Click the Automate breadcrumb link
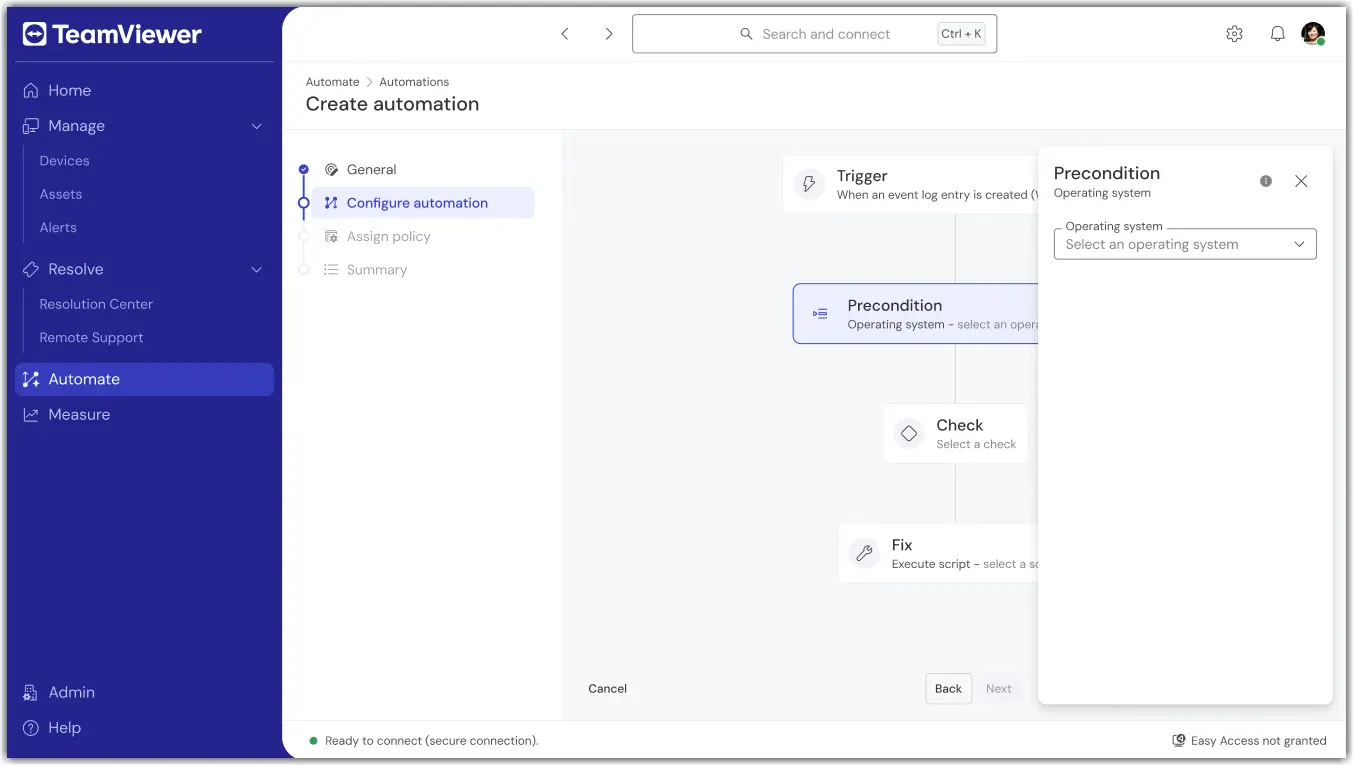This screenshot has height=766, width=1354. [332, 82]
